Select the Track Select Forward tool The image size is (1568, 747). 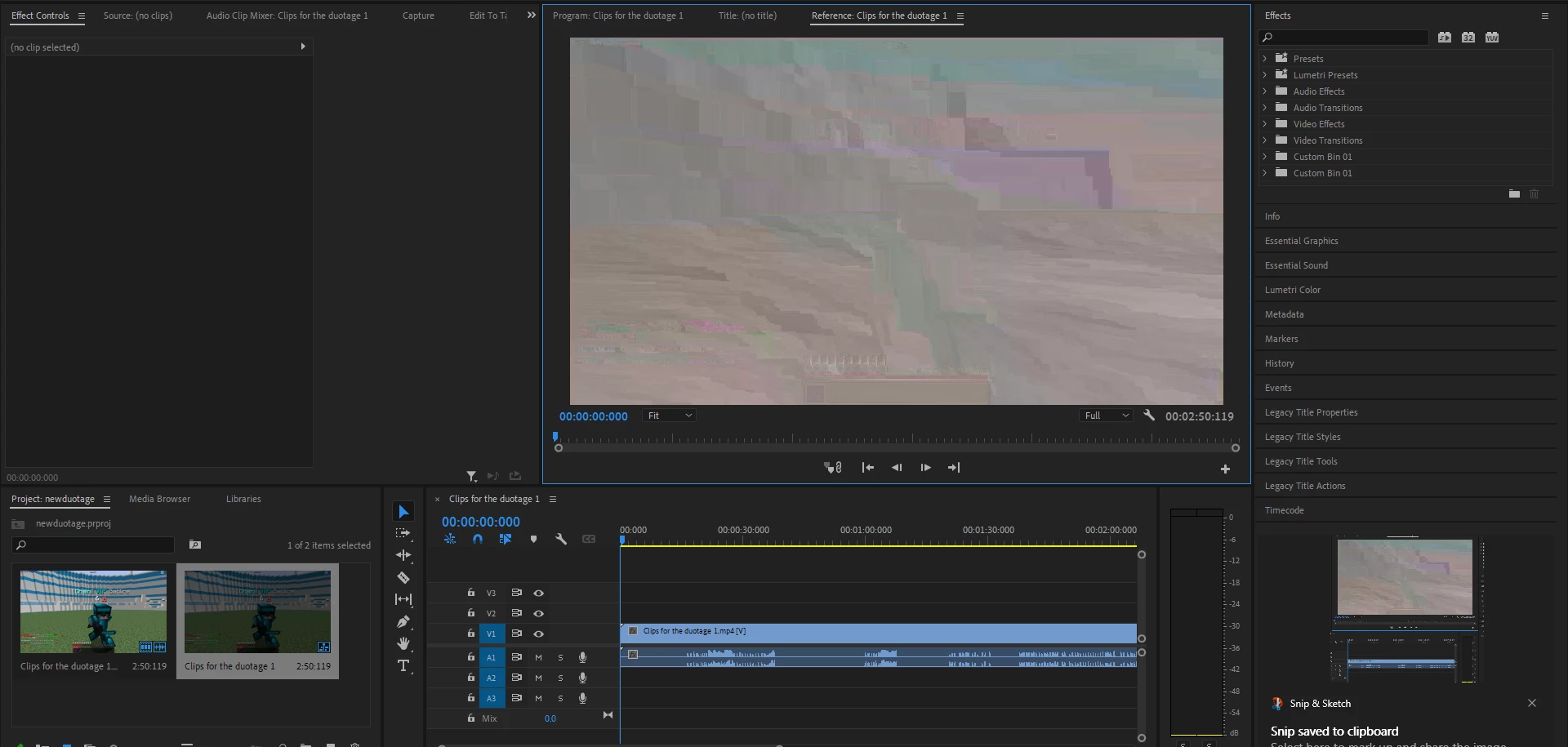click(403, 533)
